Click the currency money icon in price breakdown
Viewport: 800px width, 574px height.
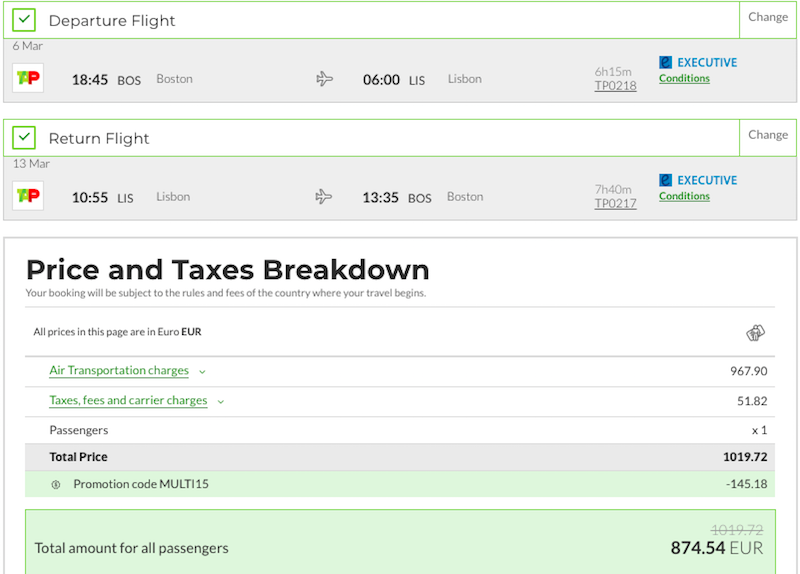coord(756,333)
